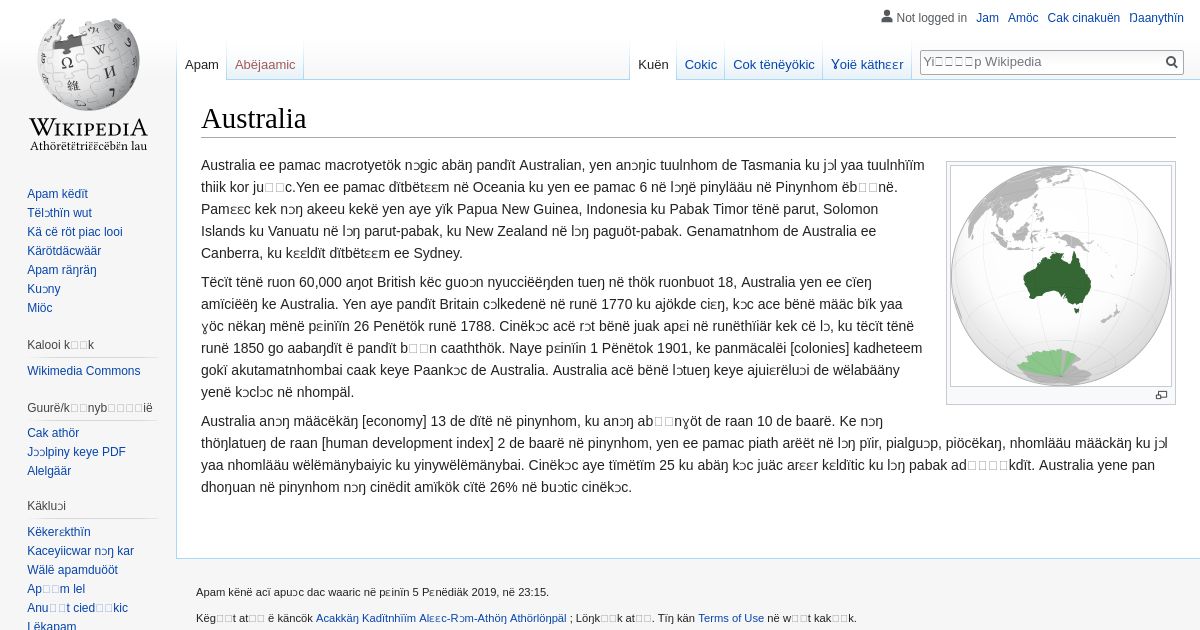Screen dimensions: 1200x630
Task: Click the Not logged in text
Action: 932,18
